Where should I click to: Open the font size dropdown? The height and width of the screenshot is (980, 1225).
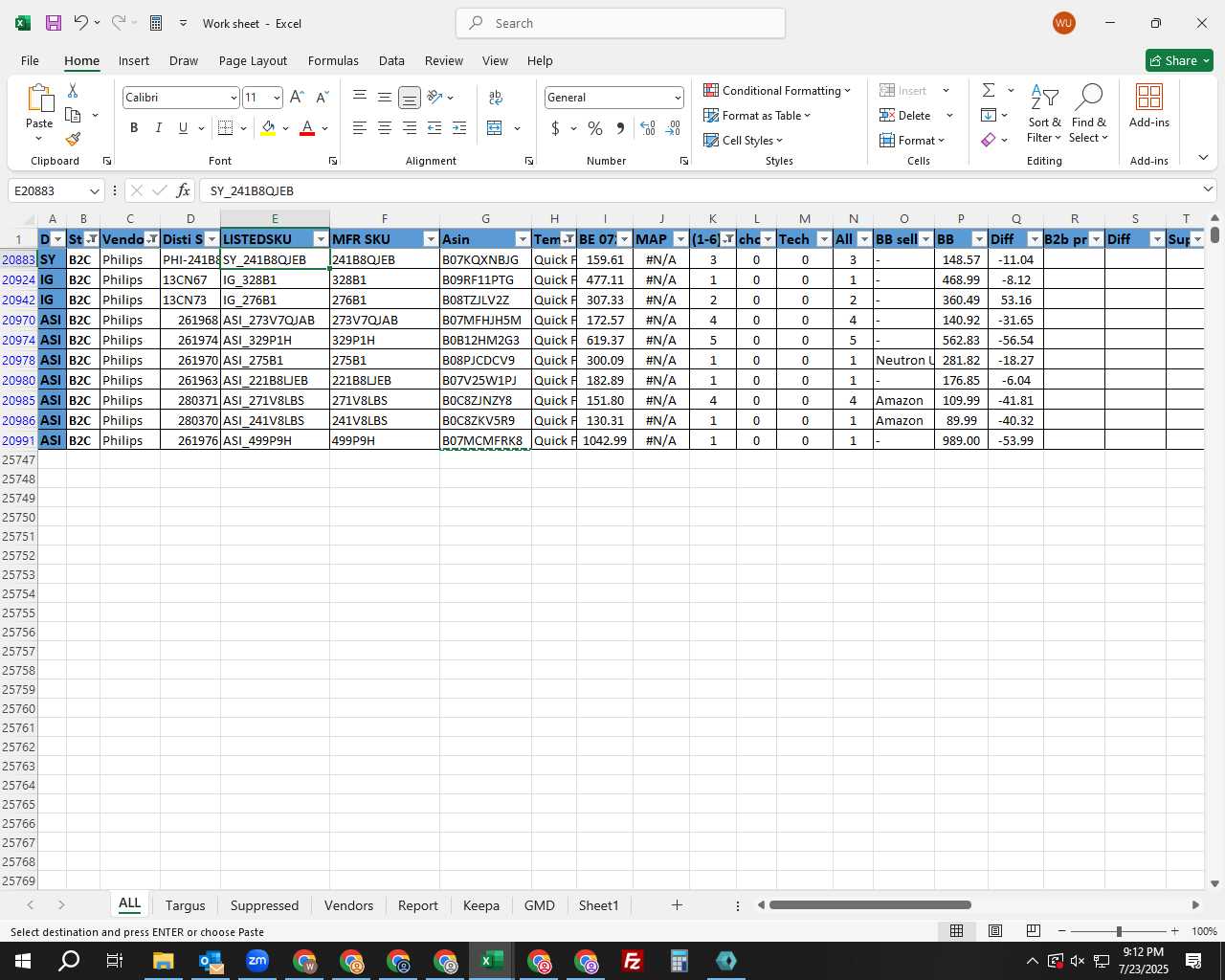point(277,98)
